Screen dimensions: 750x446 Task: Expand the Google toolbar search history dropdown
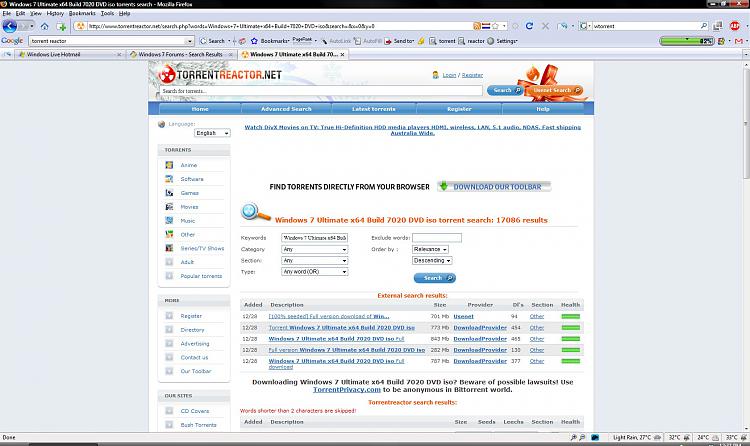189,41
